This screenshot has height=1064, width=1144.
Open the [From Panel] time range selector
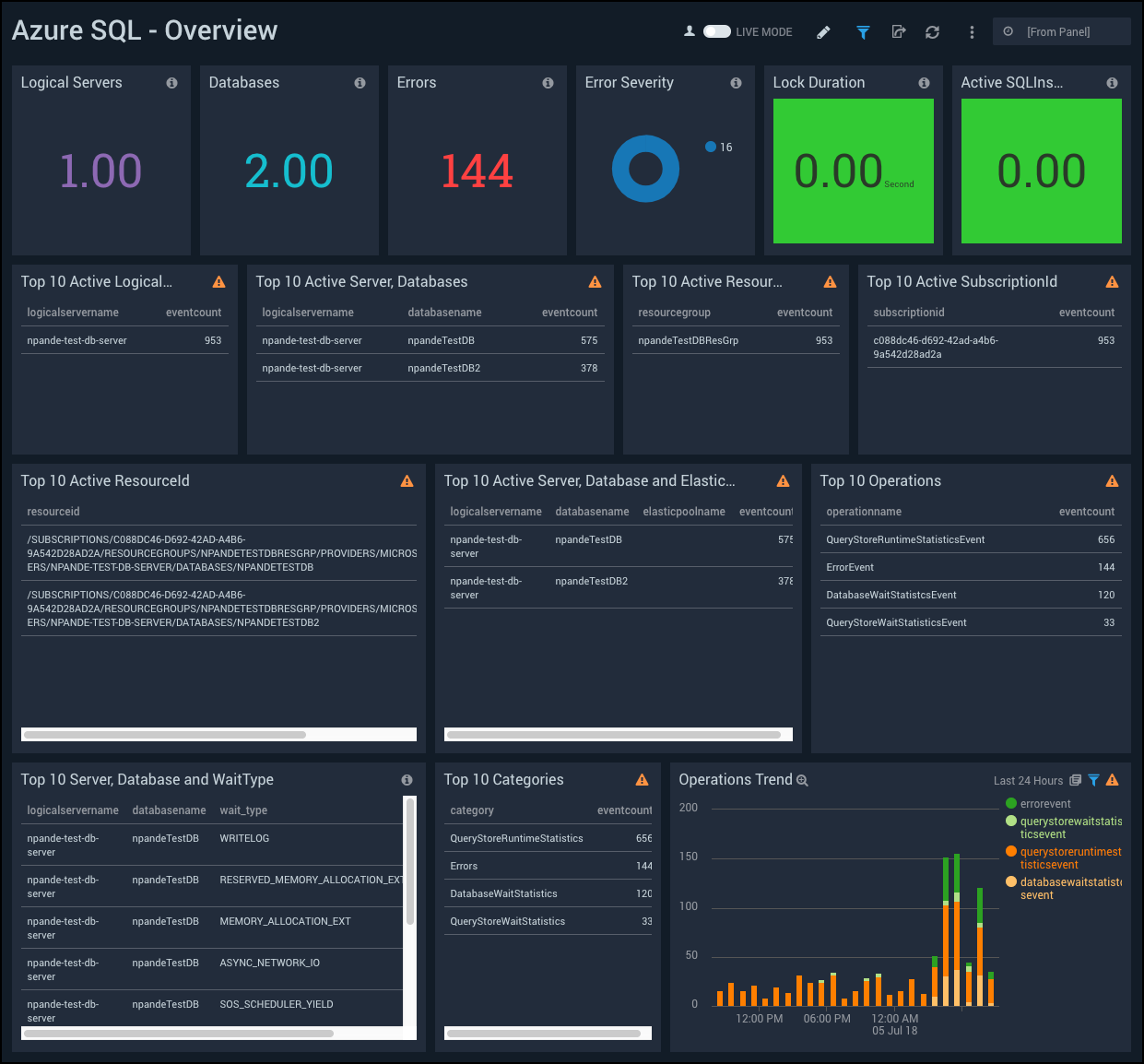click(x=1061, y=31)
